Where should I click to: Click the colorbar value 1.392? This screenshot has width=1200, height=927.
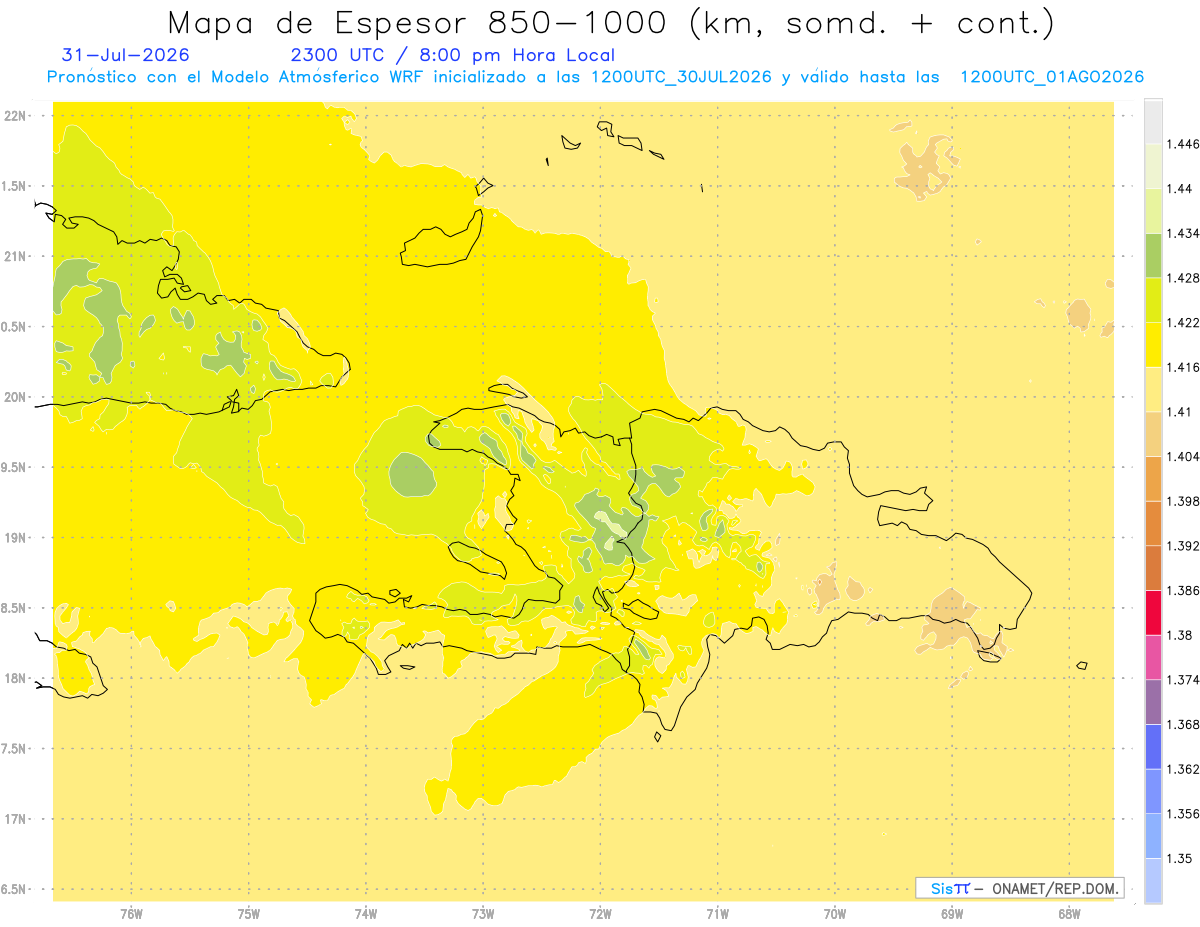[1183, 546]
